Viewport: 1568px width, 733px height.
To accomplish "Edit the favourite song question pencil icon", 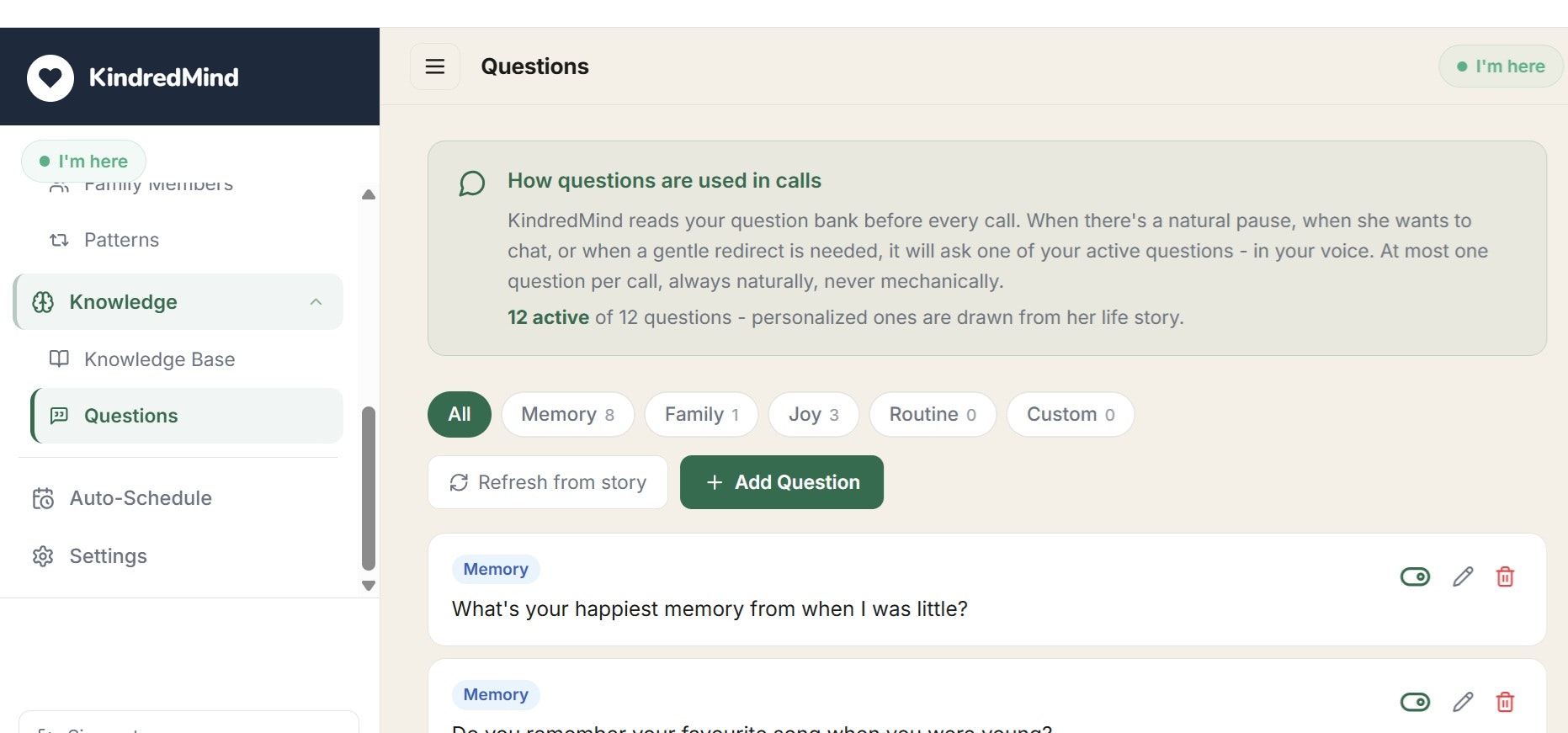I will [x=1463, y=702].
